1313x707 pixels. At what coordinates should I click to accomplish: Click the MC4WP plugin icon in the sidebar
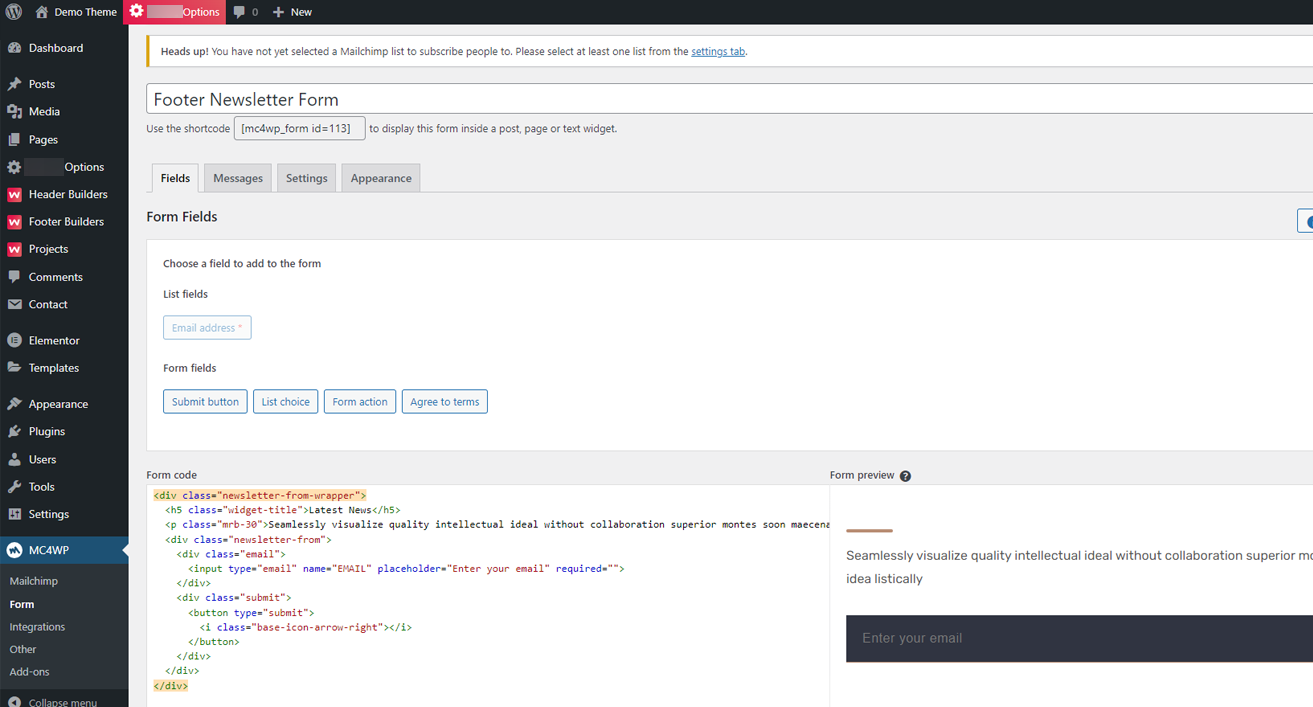point(16,549)
